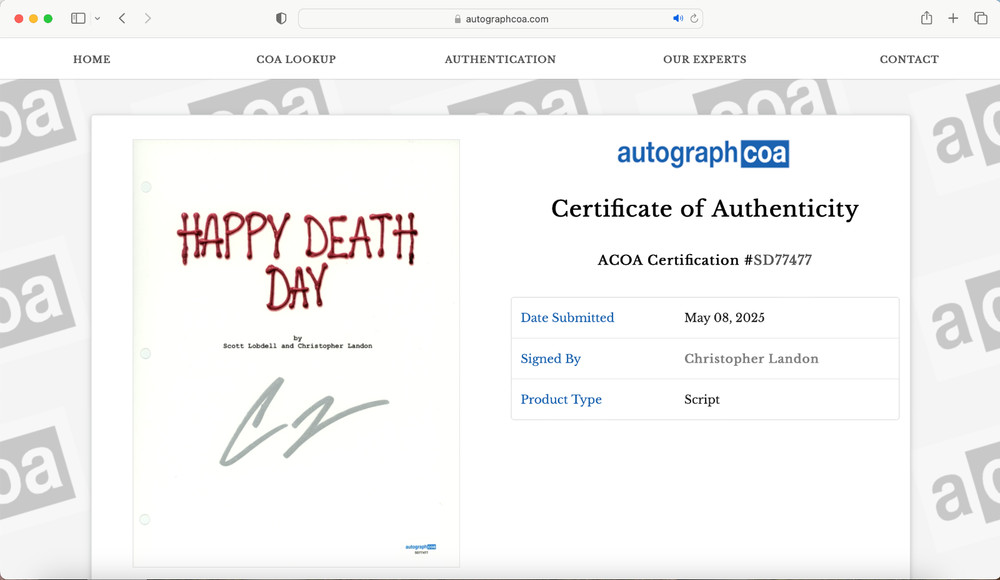
Task: Open the CONTACT nav item
Action: pos(909,59)
